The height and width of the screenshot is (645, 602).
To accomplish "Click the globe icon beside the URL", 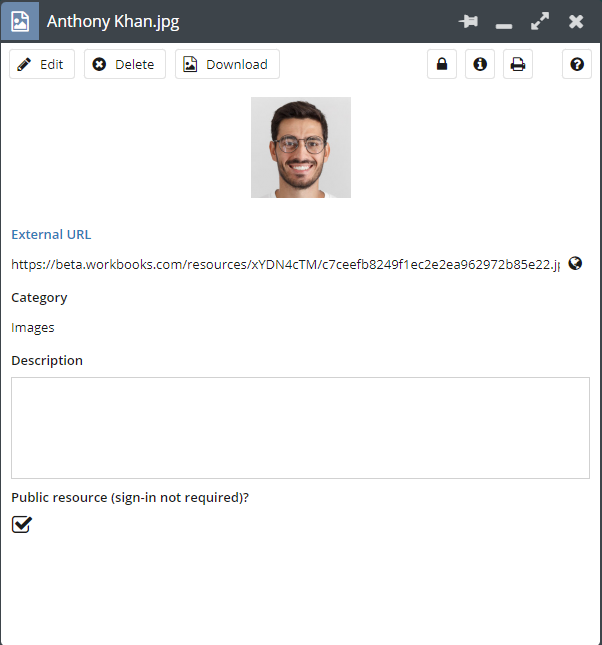I will [575, 264].
